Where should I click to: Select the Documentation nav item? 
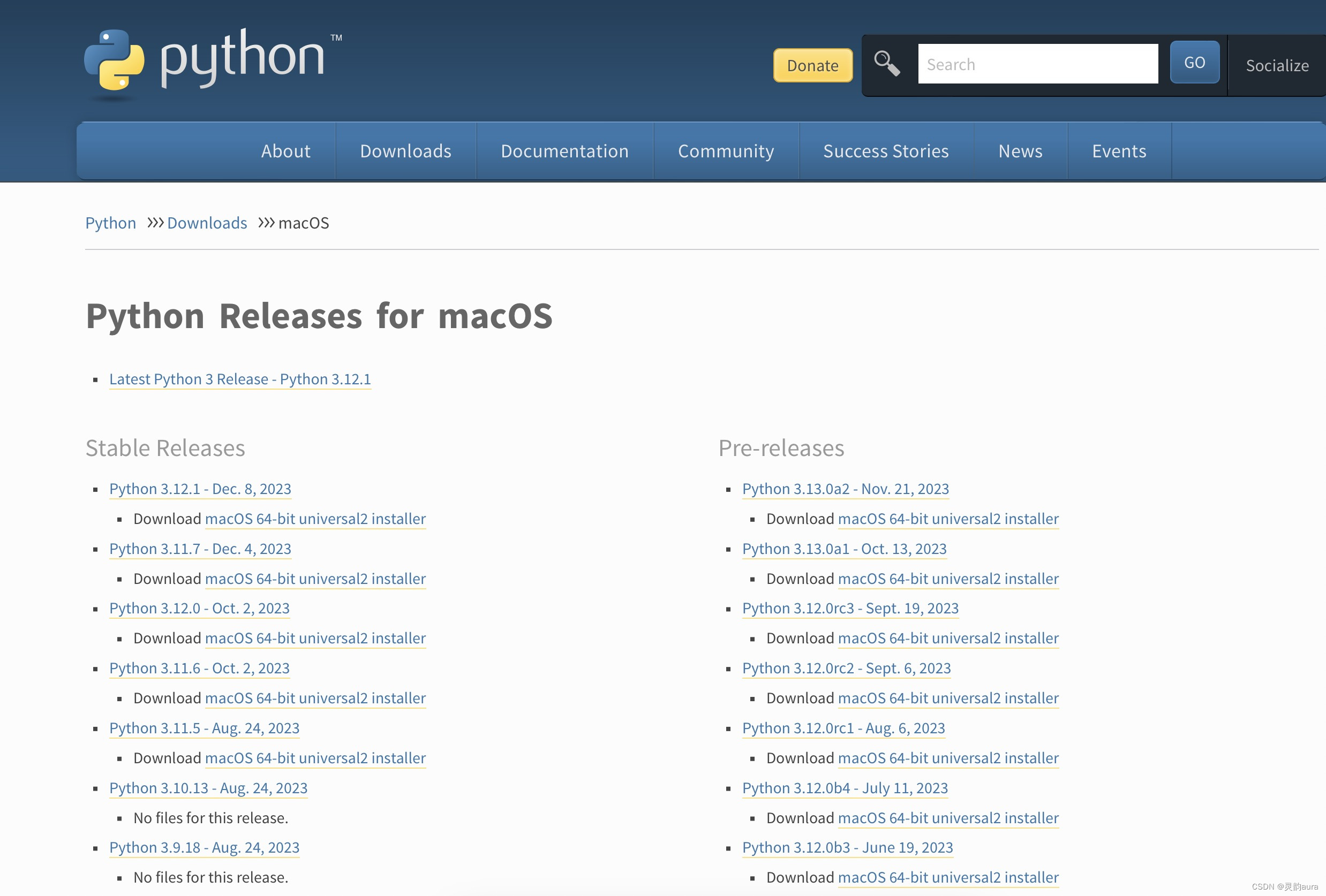point(564,151)
